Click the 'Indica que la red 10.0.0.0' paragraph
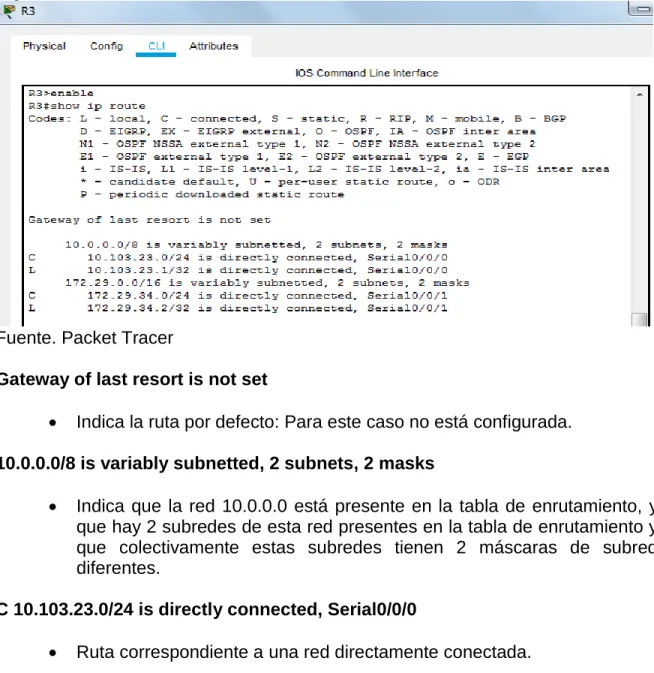Viewport: 654px width, 673px height. (365, 537)
